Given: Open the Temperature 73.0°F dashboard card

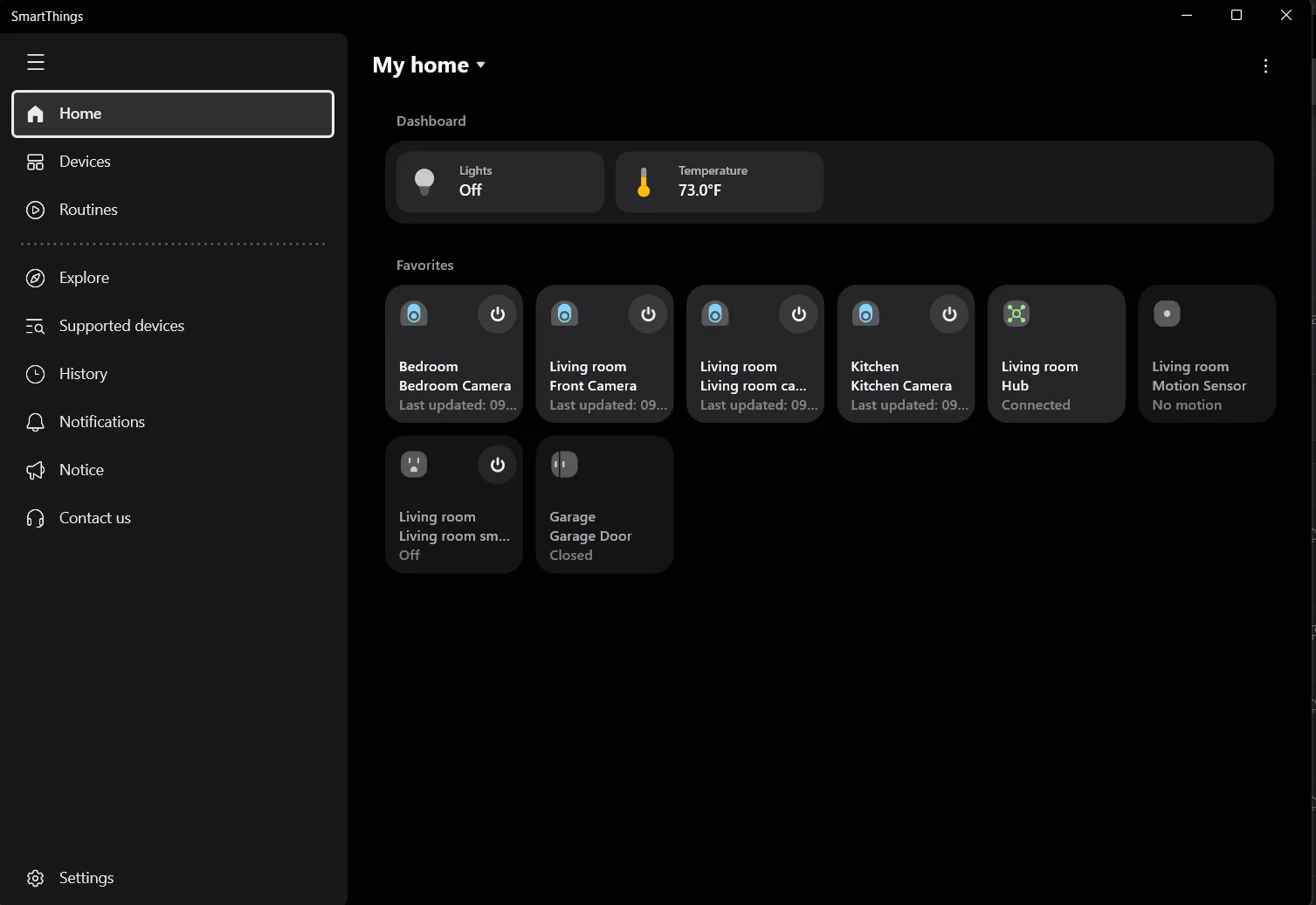Looking at the screenshot, I should point(720,182).
